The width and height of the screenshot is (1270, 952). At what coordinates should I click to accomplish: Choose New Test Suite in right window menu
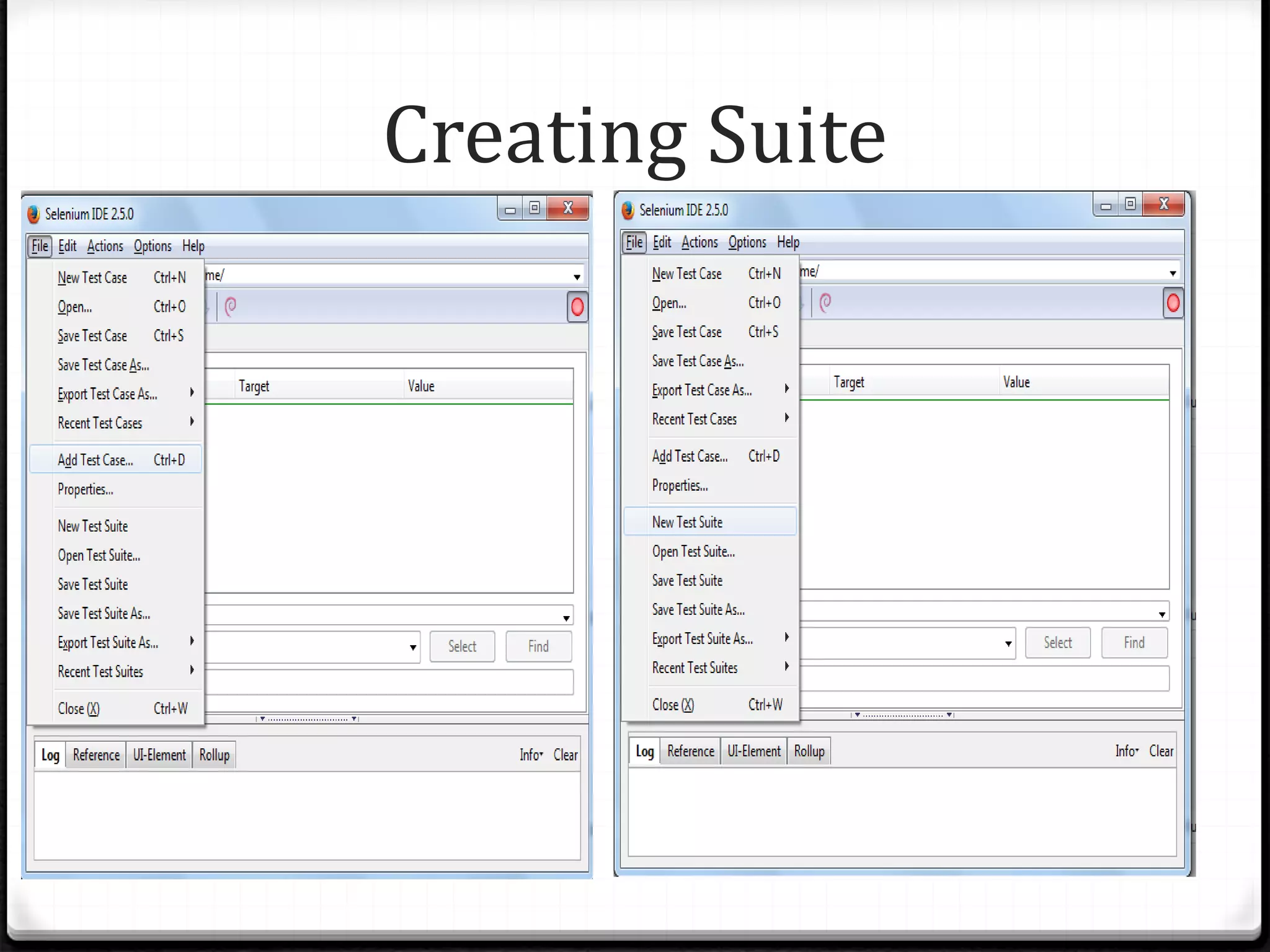tap(710, 522)
